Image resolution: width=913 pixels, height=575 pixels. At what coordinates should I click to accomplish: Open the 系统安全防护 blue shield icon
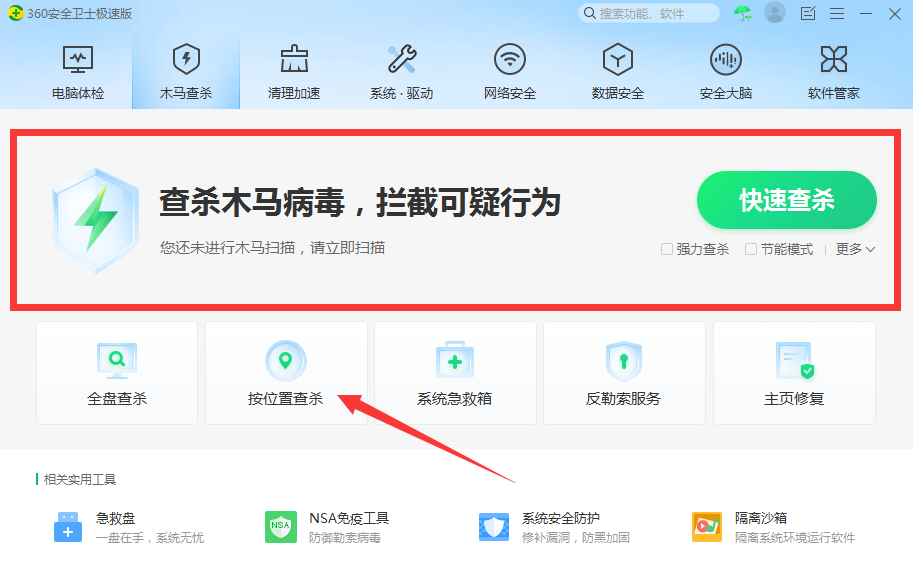[494, 527]
